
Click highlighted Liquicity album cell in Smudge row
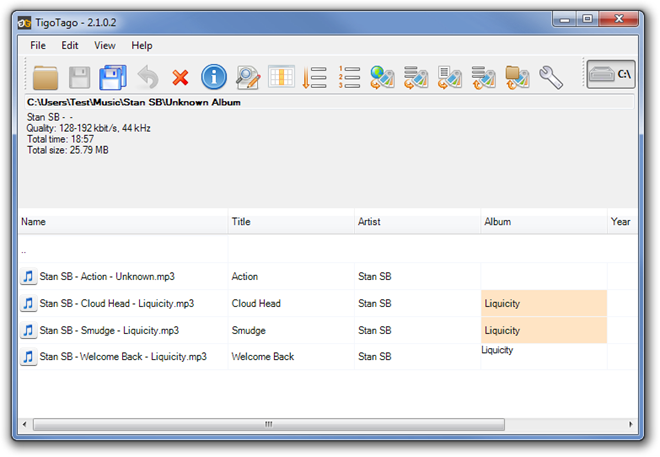point(544,330)
